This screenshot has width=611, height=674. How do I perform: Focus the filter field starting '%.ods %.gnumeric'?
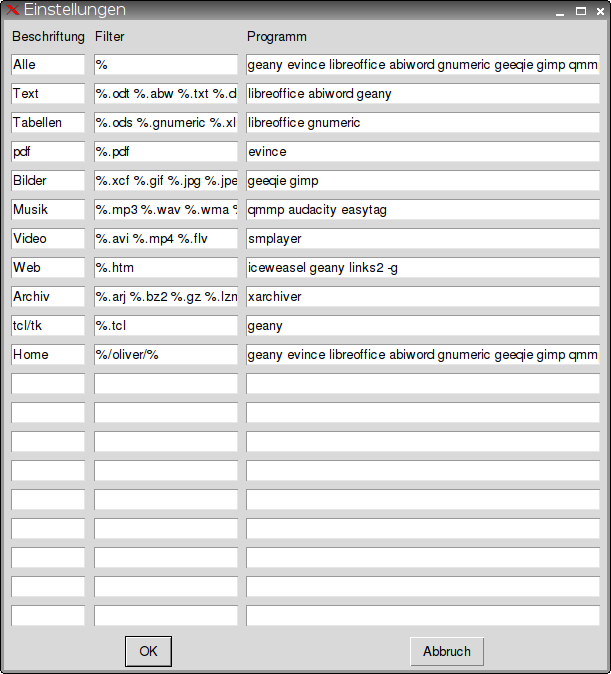[x=166, y=123]
